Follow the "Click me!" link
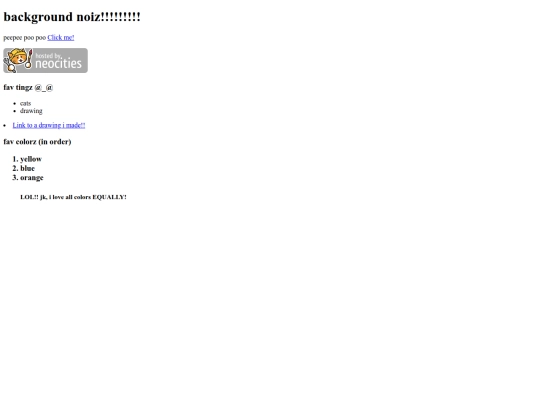This screenshot has width=540, height=405. click(x=61, y=38)
